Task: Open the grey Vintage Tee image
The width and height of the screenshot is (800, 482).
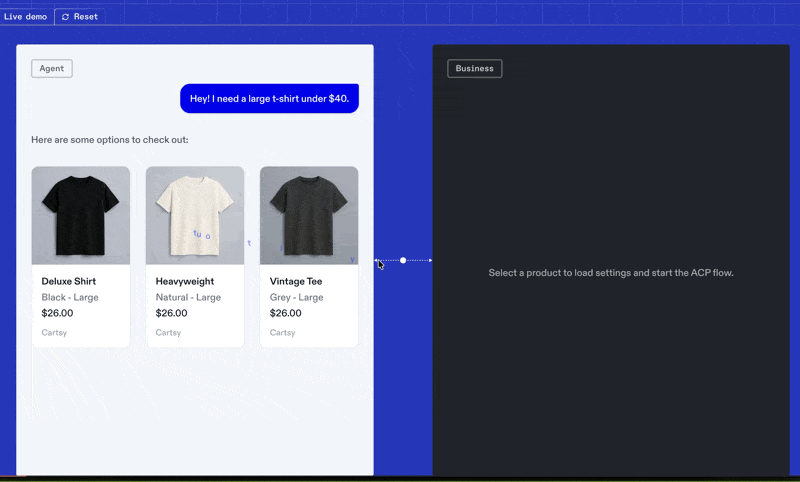Action: tap(309, 215)
